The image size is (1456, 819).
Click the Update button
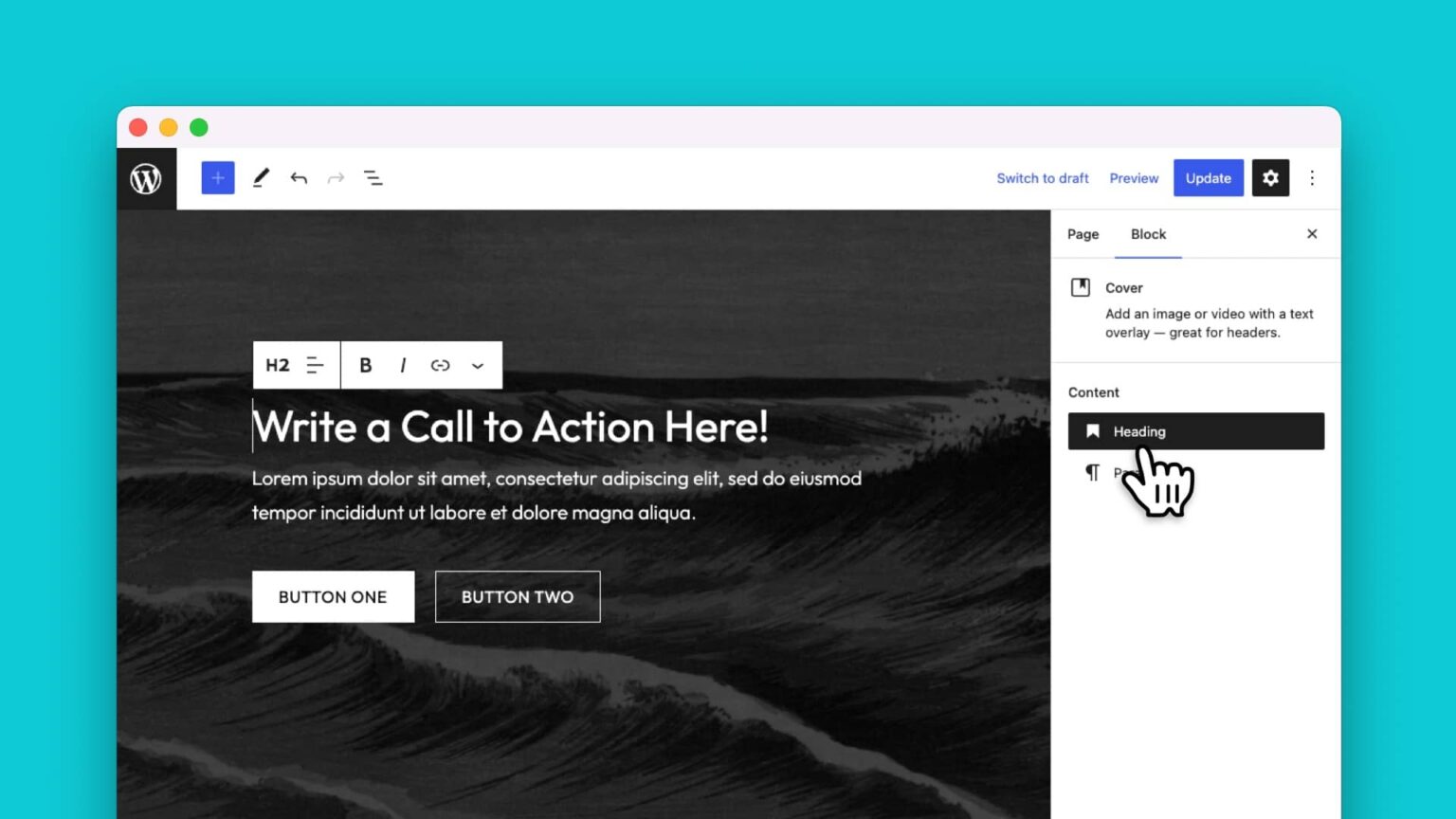pyautogui.click(x=1208, y=177)
